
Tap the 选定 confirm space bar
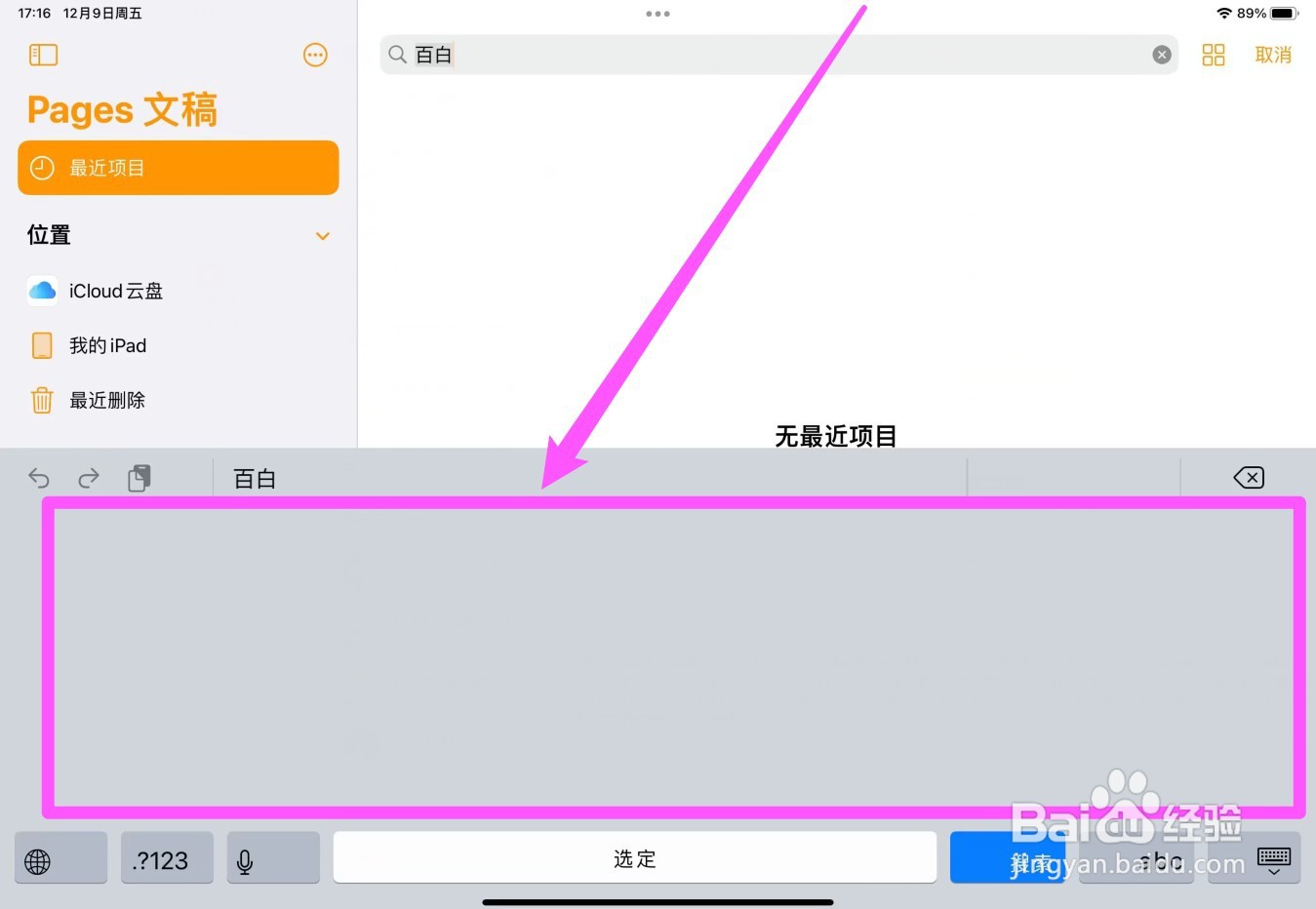click(635, 858)
